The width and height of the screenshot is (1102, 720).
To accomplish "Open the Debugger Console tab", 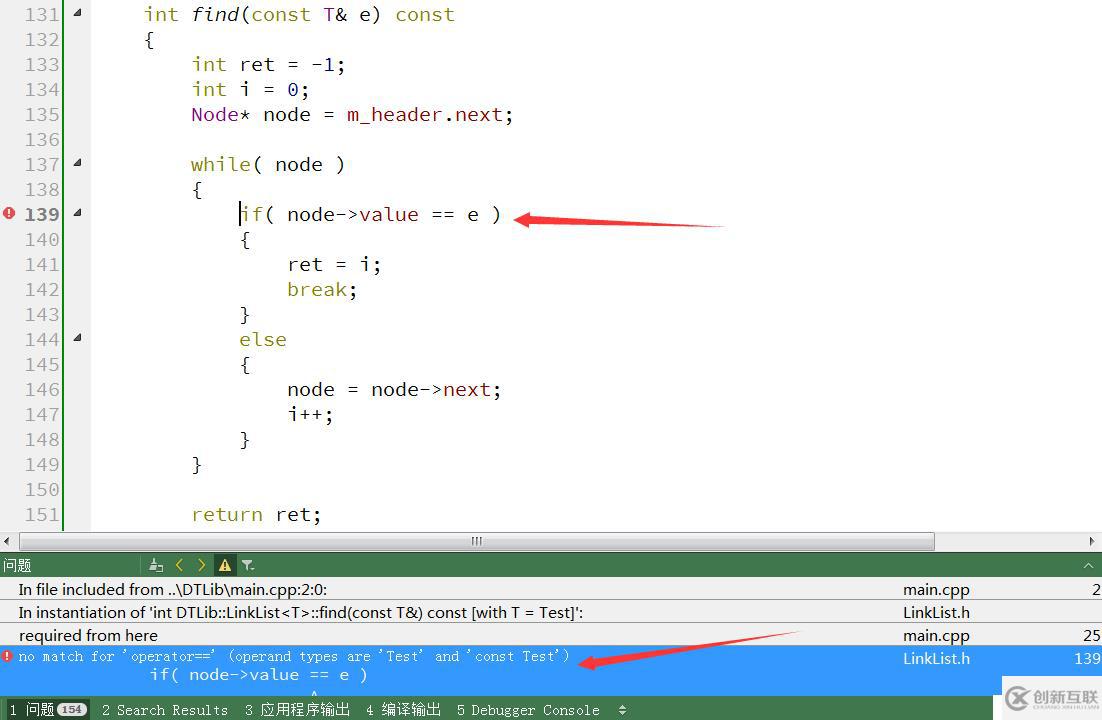I will point(528,709).
